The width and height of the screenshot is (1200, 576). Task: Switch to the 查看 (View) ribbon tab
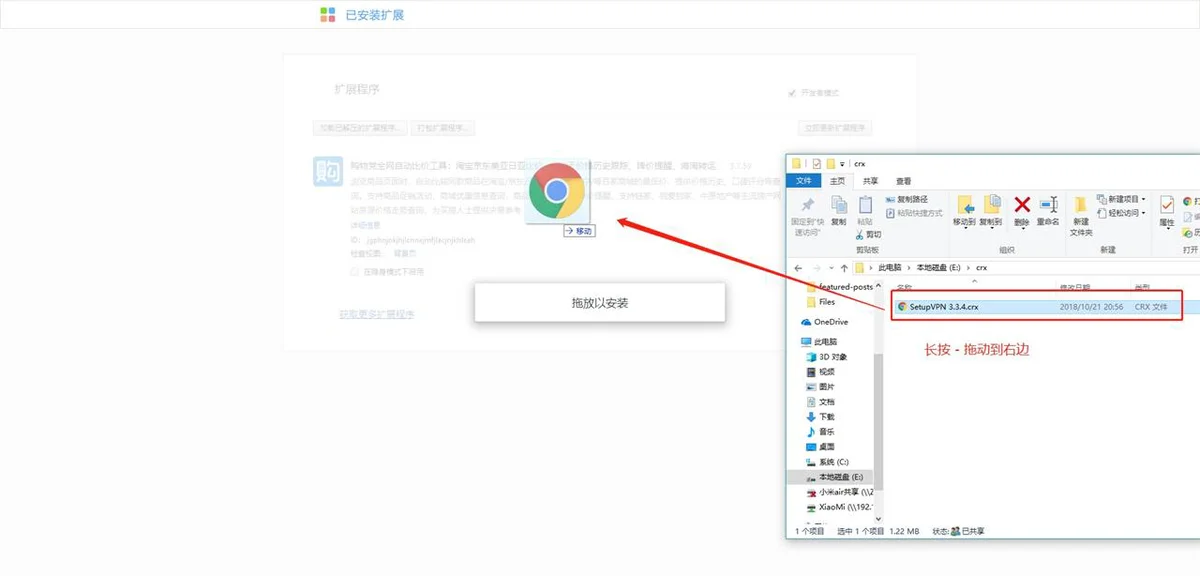(904, 181)
